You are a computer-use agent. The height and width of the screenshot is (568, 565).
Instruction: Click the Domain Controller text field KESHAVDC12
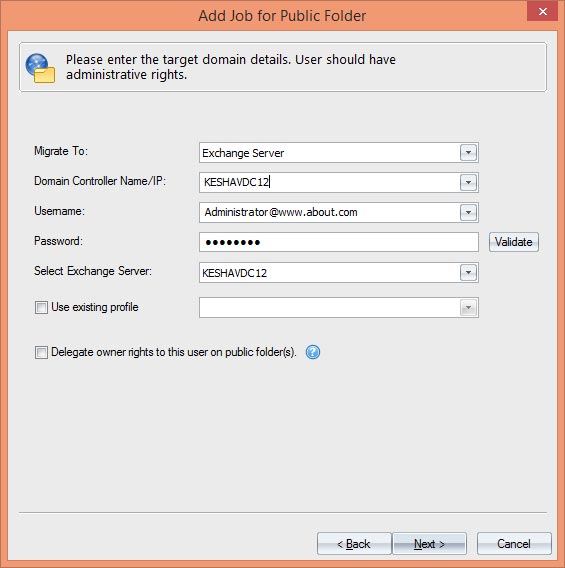click(x=330, y=182)
